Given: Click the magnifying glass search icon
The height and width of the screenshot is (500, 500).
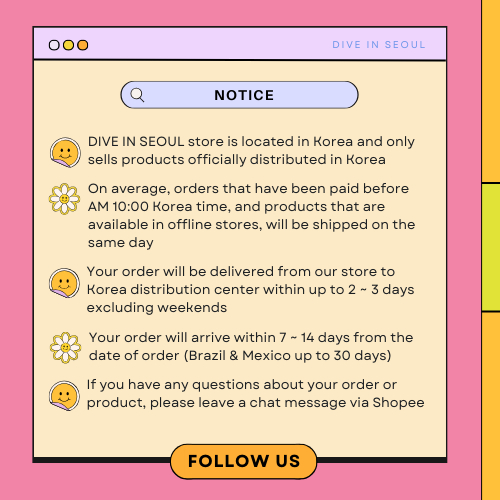Looking at the screenshot, I should pyautogui.click(x=137, y=95).
